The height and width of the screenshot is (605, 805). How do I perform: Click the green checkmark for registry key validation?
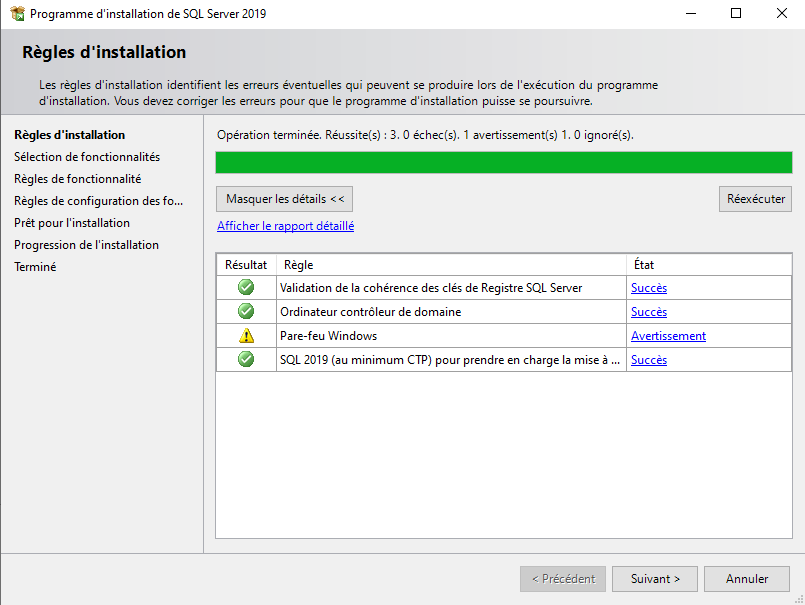click(x=246, y=288)
